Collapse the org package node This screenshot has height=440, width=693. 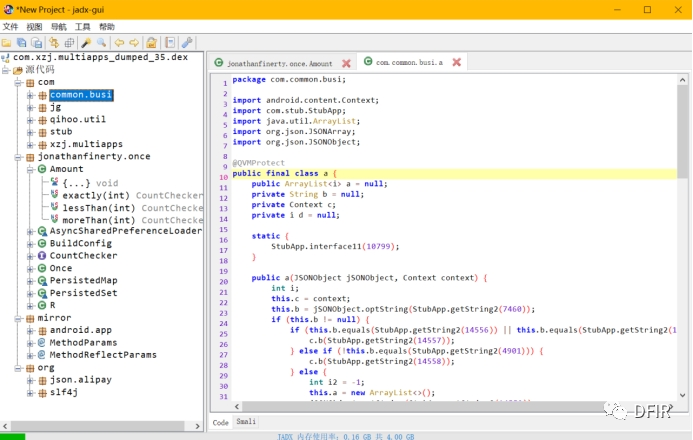pyautogui.click(x=18, y=368)
